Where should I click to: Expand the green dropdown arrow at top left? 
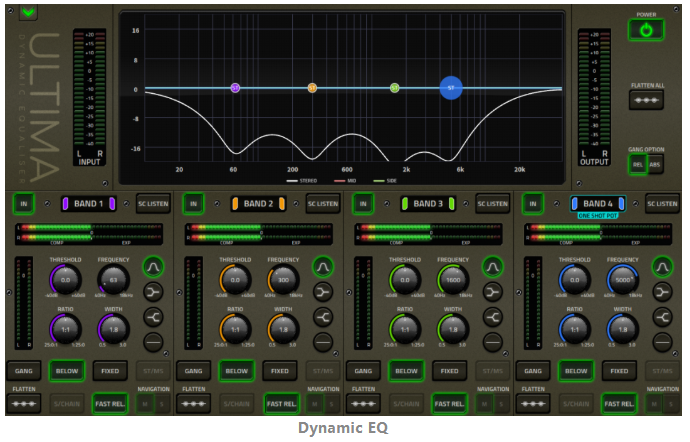click(x=28, y=13)
